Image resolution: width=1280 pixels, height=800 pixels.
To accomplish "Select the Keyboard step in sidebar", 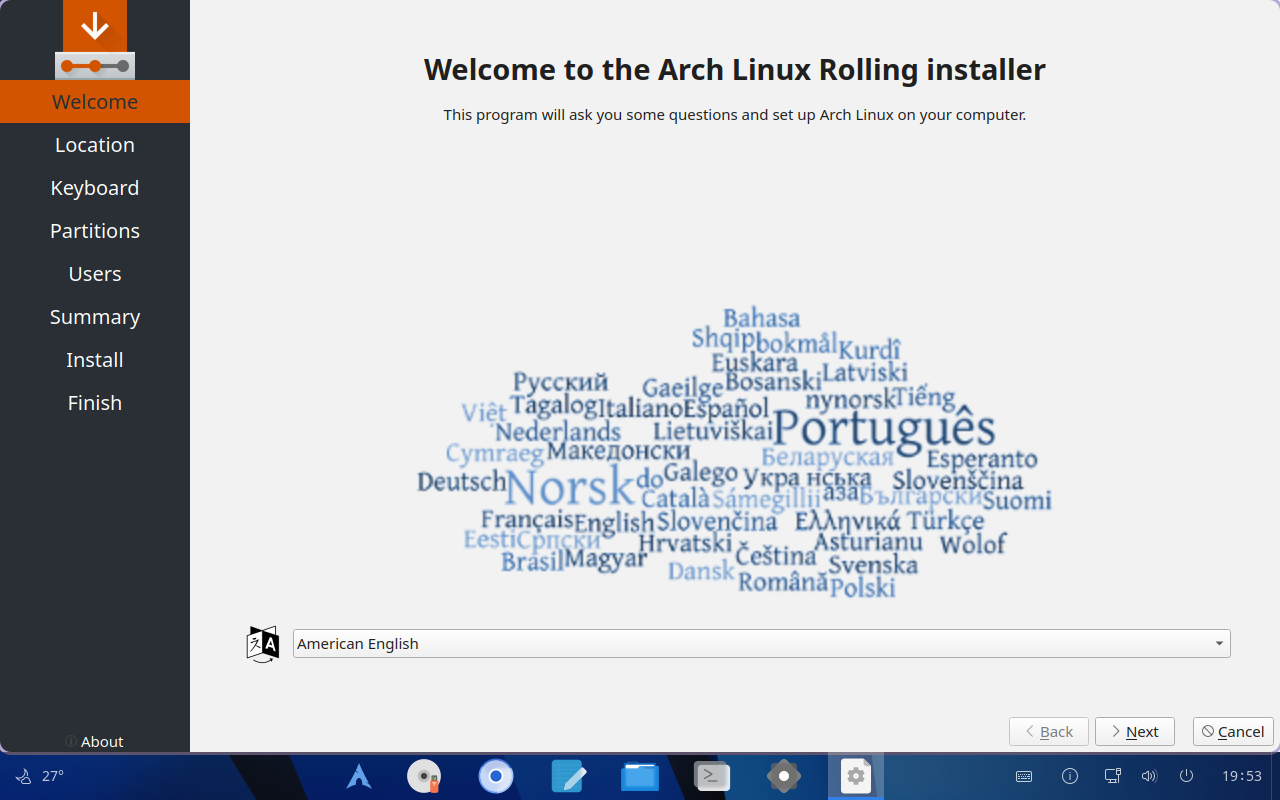I will [95, 188].
